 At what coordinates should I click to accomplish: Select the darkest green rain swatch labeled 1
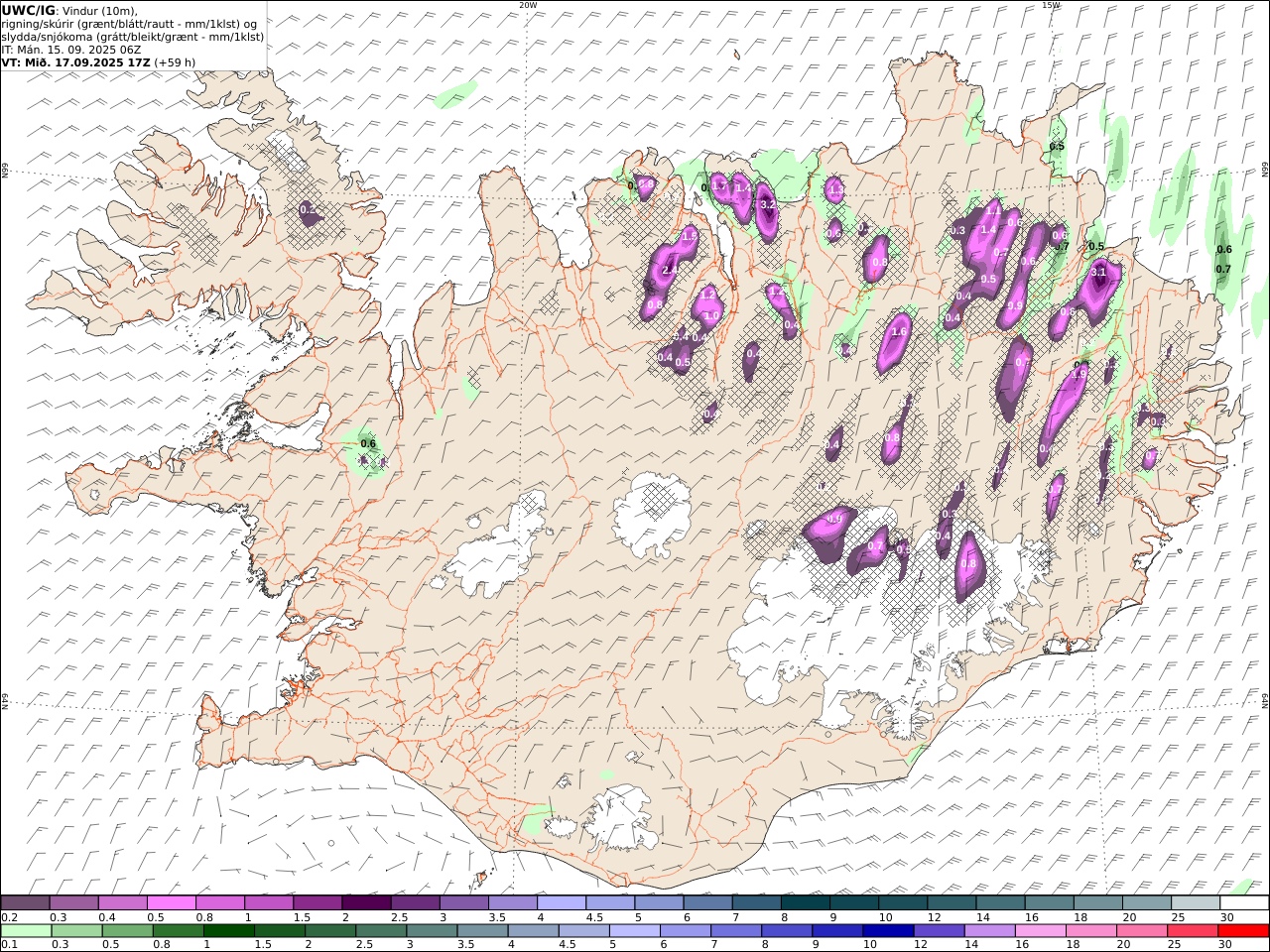tap(229, 931)
